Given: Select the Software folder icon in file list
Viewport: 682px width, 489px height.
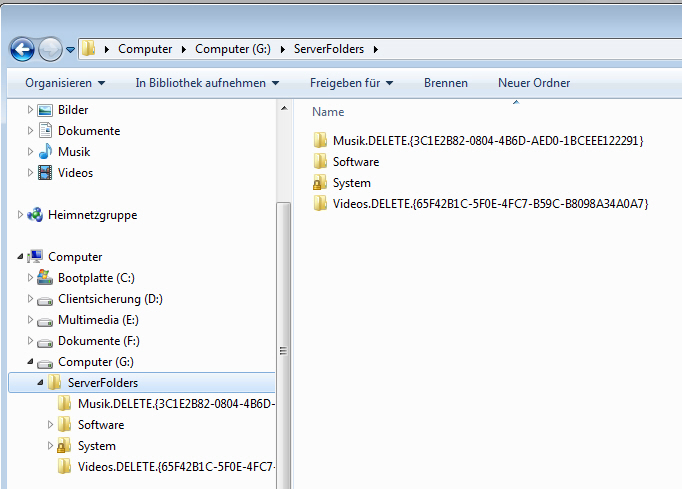Looking at the screenshot, I should 320,162.
